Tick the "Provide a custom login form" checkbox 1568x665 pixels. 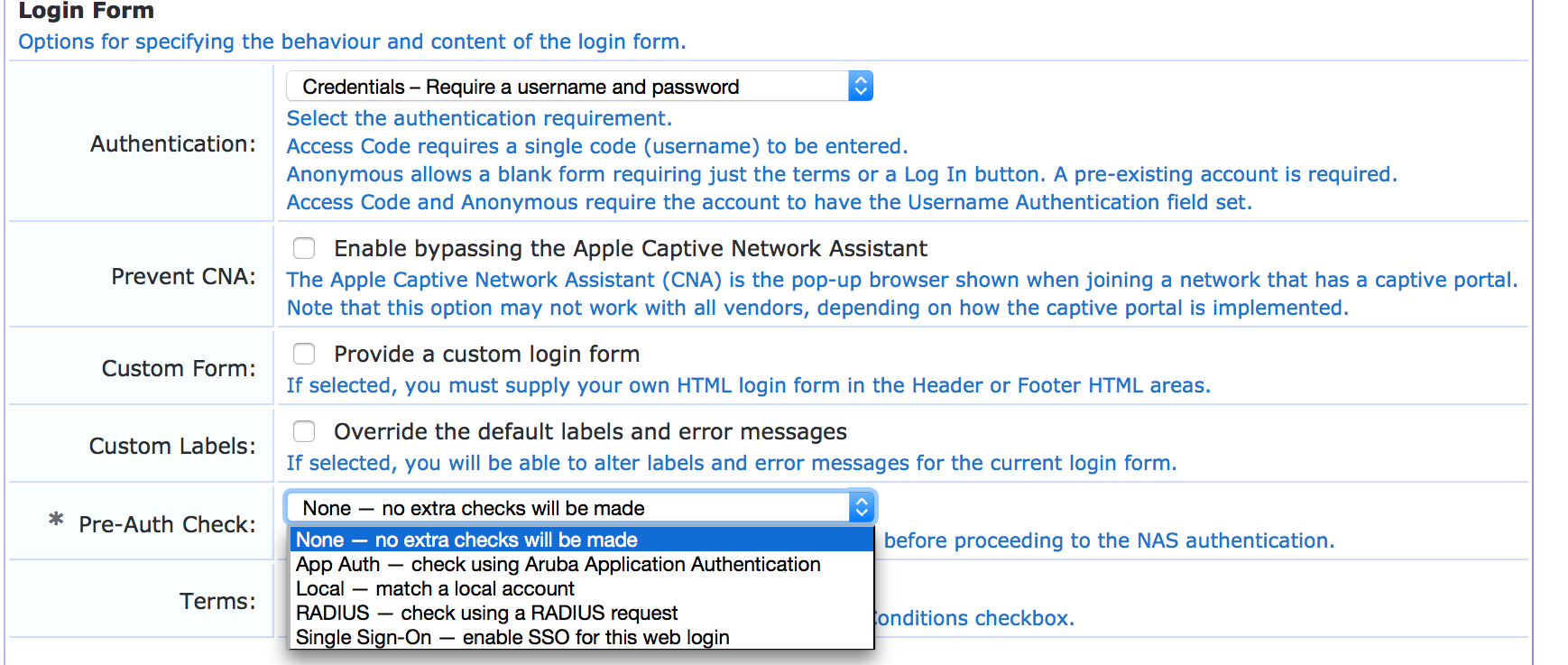click(x=304, y=354)
